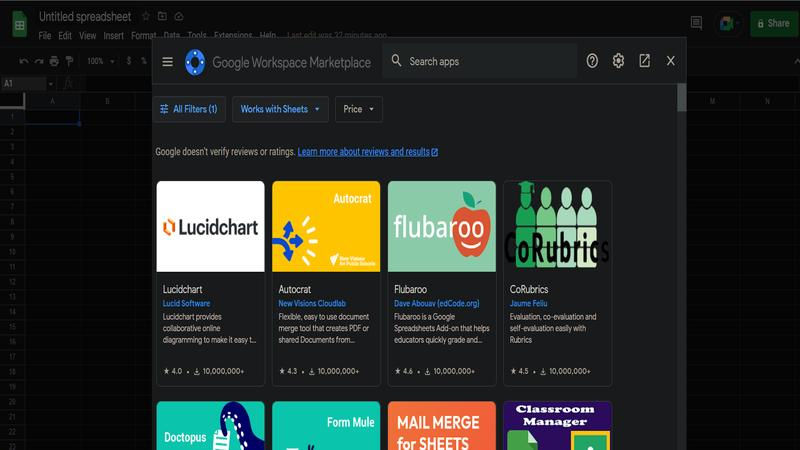Select row 1 header in Sheets
This screenshot has height=450, width=800.
pos(12,117)
